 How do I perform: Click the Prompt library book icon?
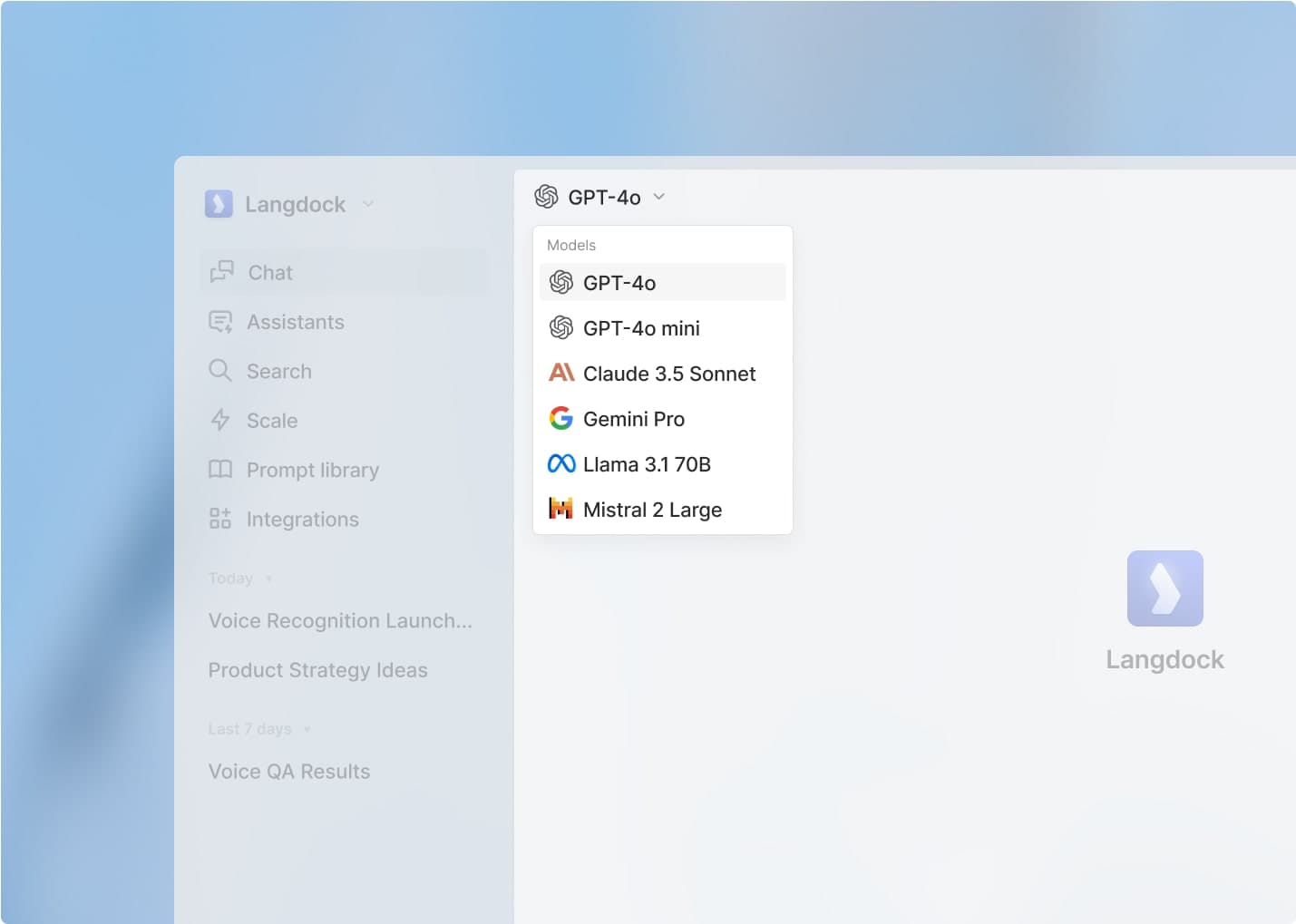pyautogui.click(x=220, y=469)
